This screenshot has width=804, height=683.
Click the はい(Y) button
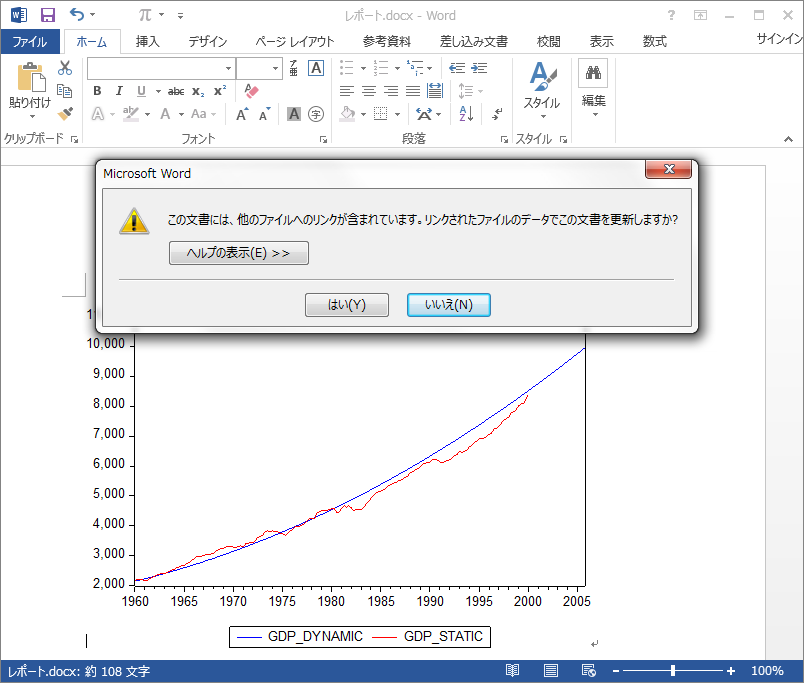[x=347, y=305]
